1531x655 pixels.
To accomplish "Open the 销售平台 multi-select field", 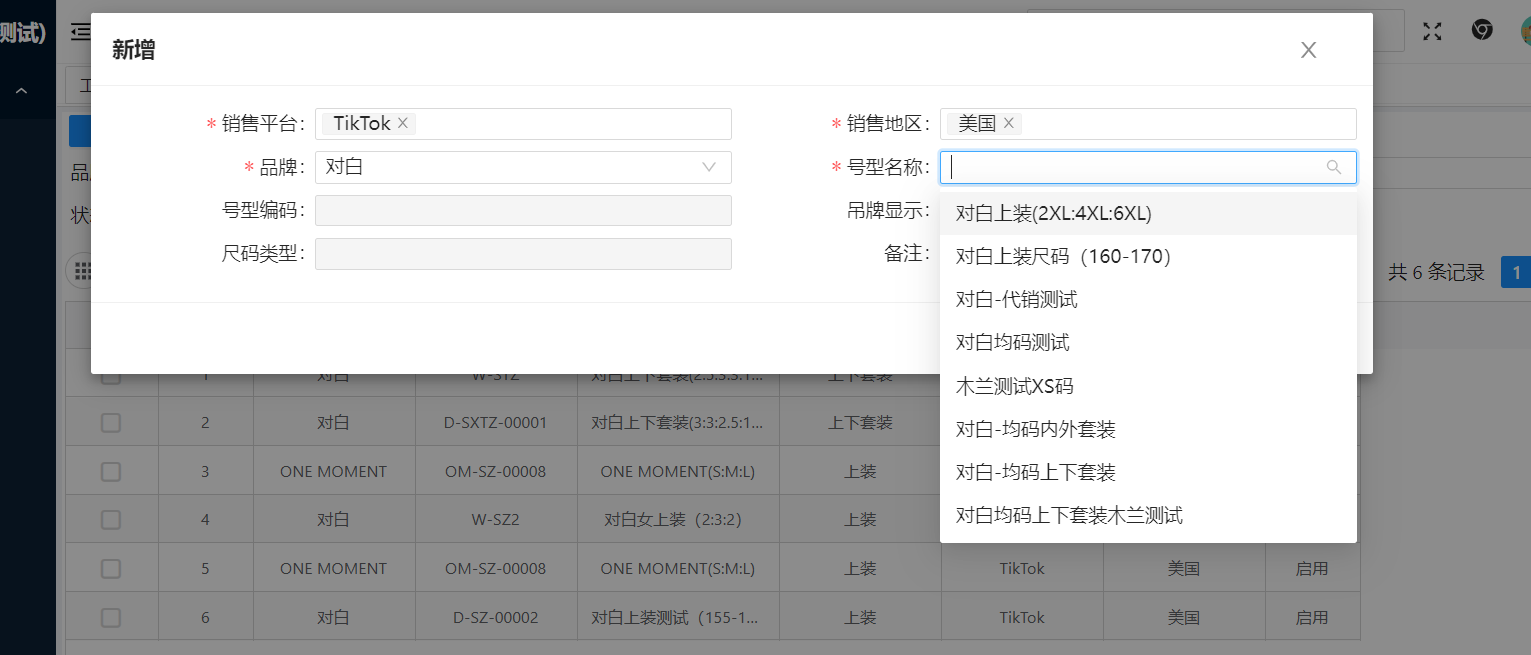I will 570,124.
